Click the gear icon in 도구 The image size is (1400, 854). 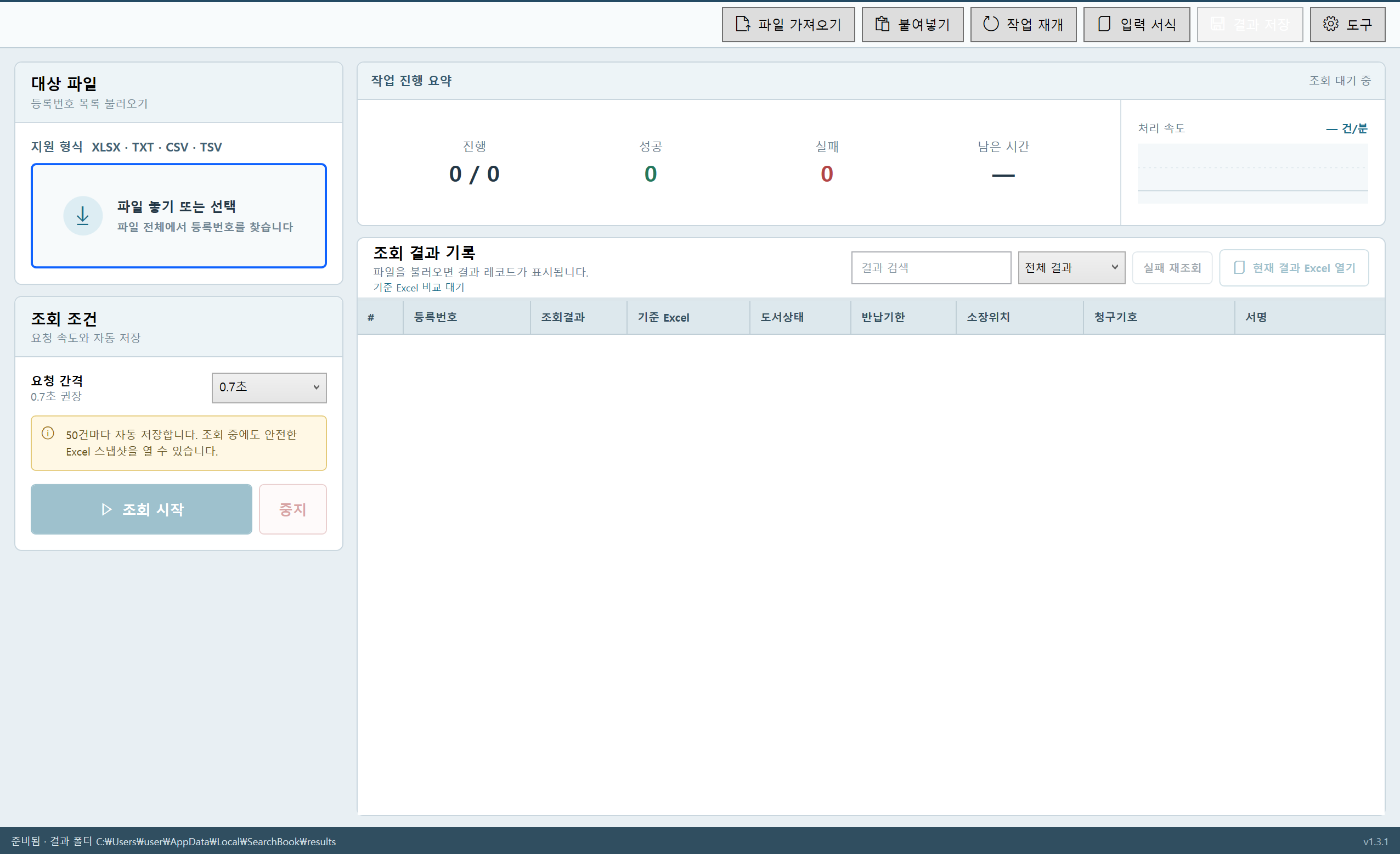pyautogui.click(x=1330, y=24)
